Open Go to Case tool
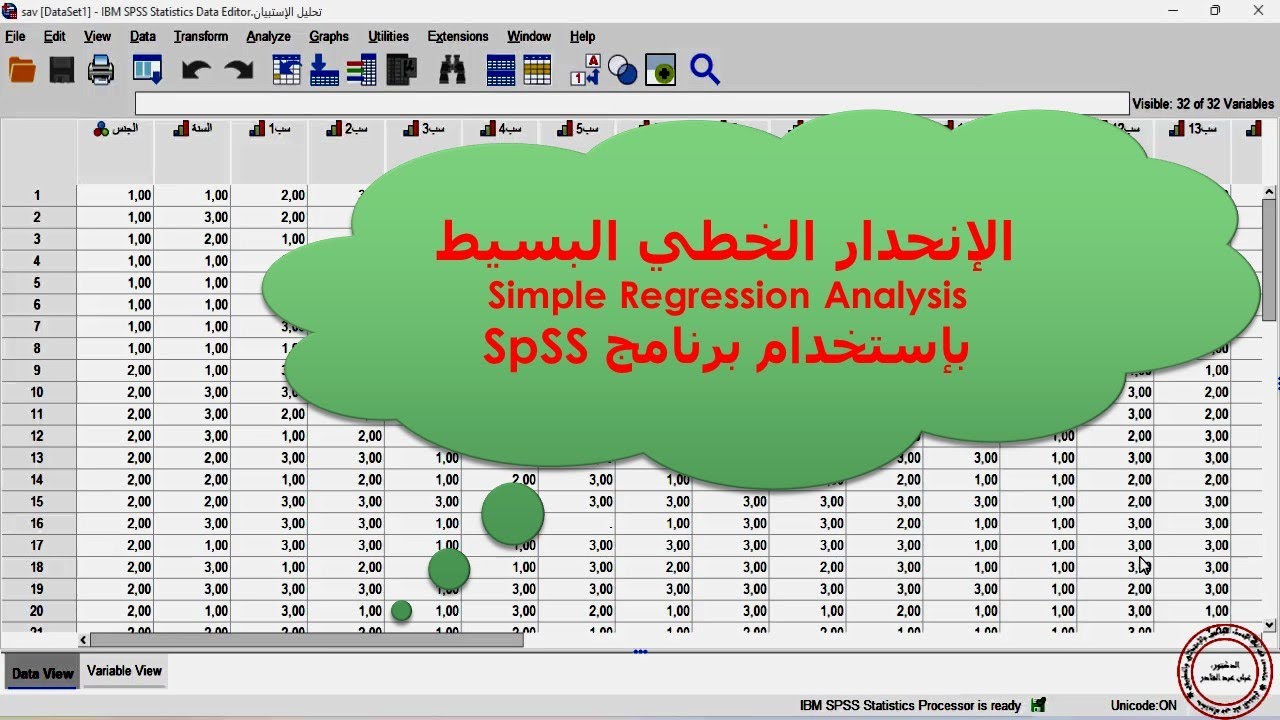Viewport: 1280px width, 720px height. [287, 70]
